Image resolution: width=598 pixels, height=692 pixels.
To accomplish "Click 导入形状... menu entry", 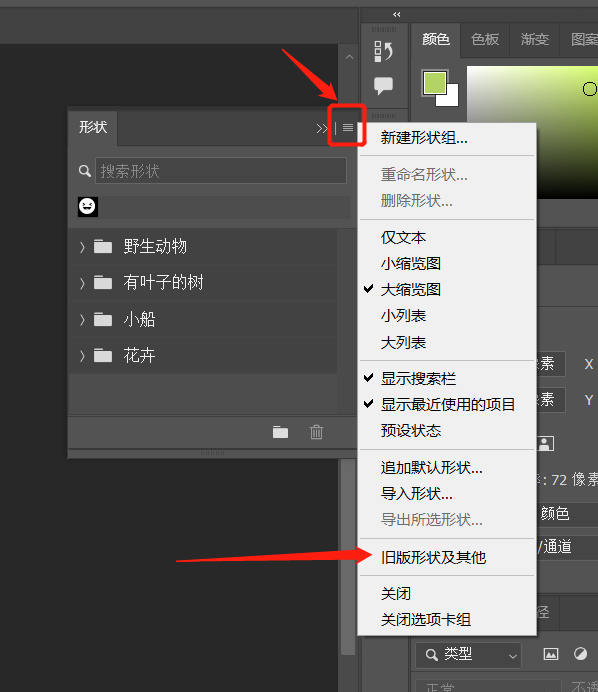I will [417, 493].
